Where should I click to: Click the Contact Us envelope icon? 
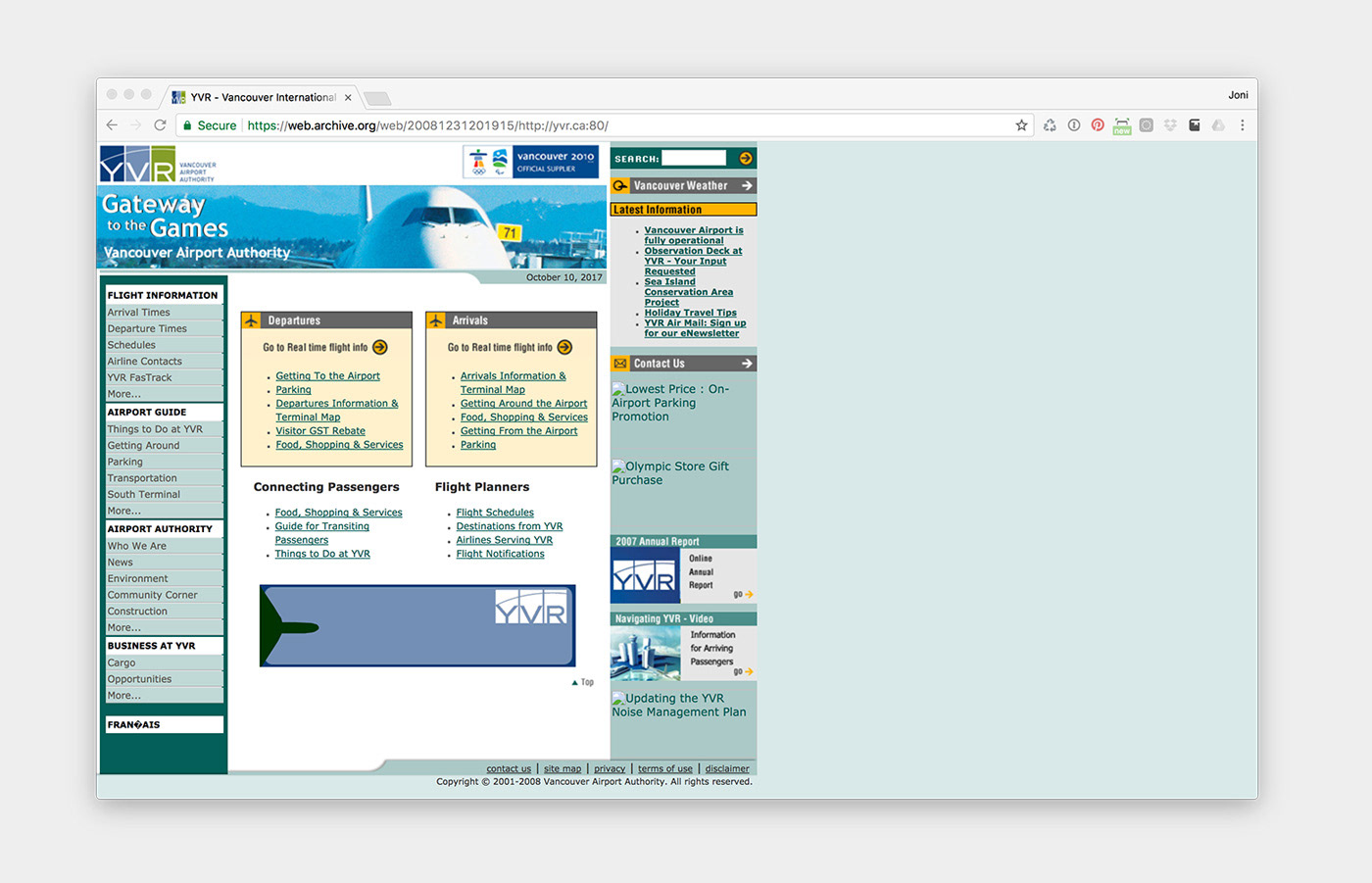pos(620,364)
